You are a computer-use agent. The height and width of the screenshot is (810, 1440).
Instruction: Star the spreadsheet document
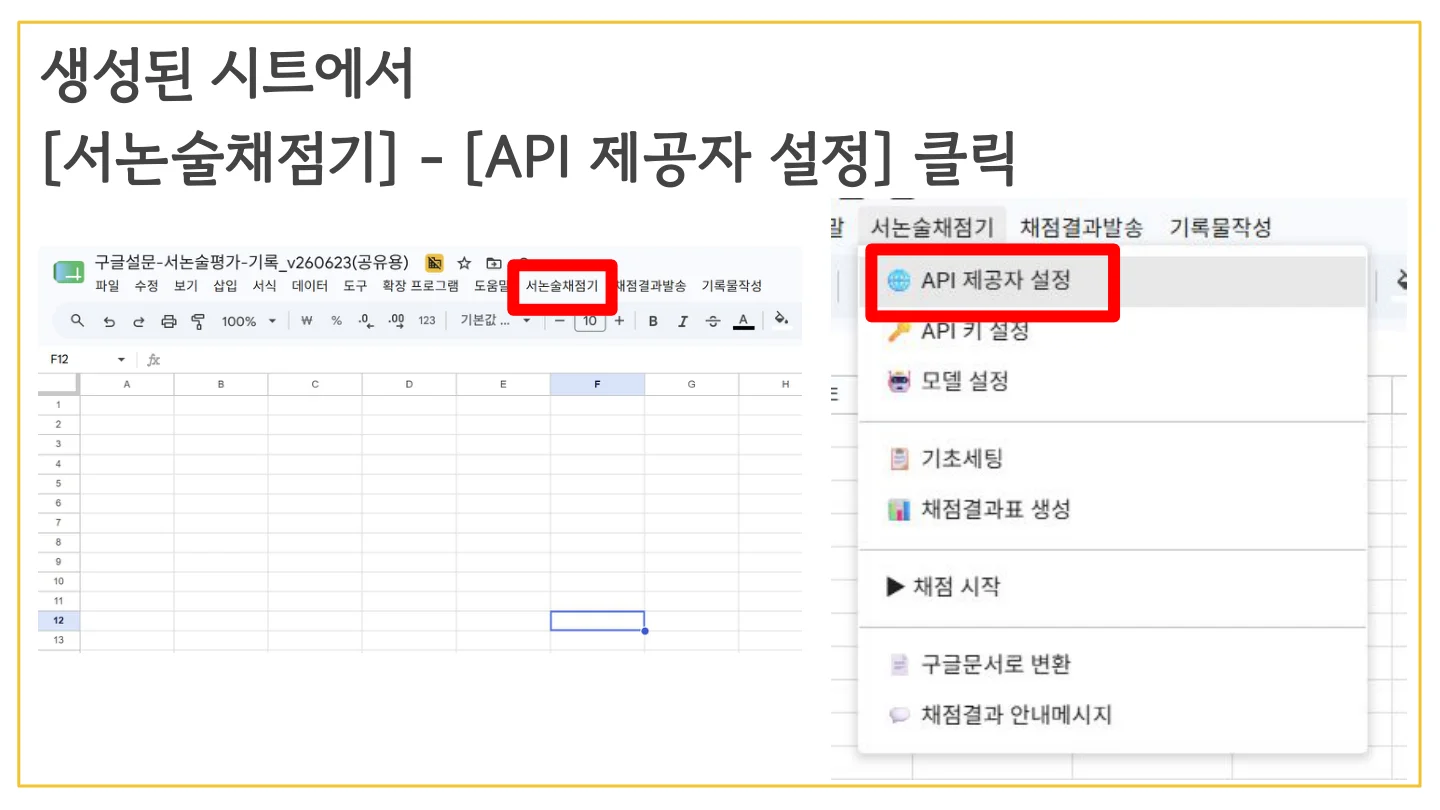pyautogui.click(x=464, y=263)
